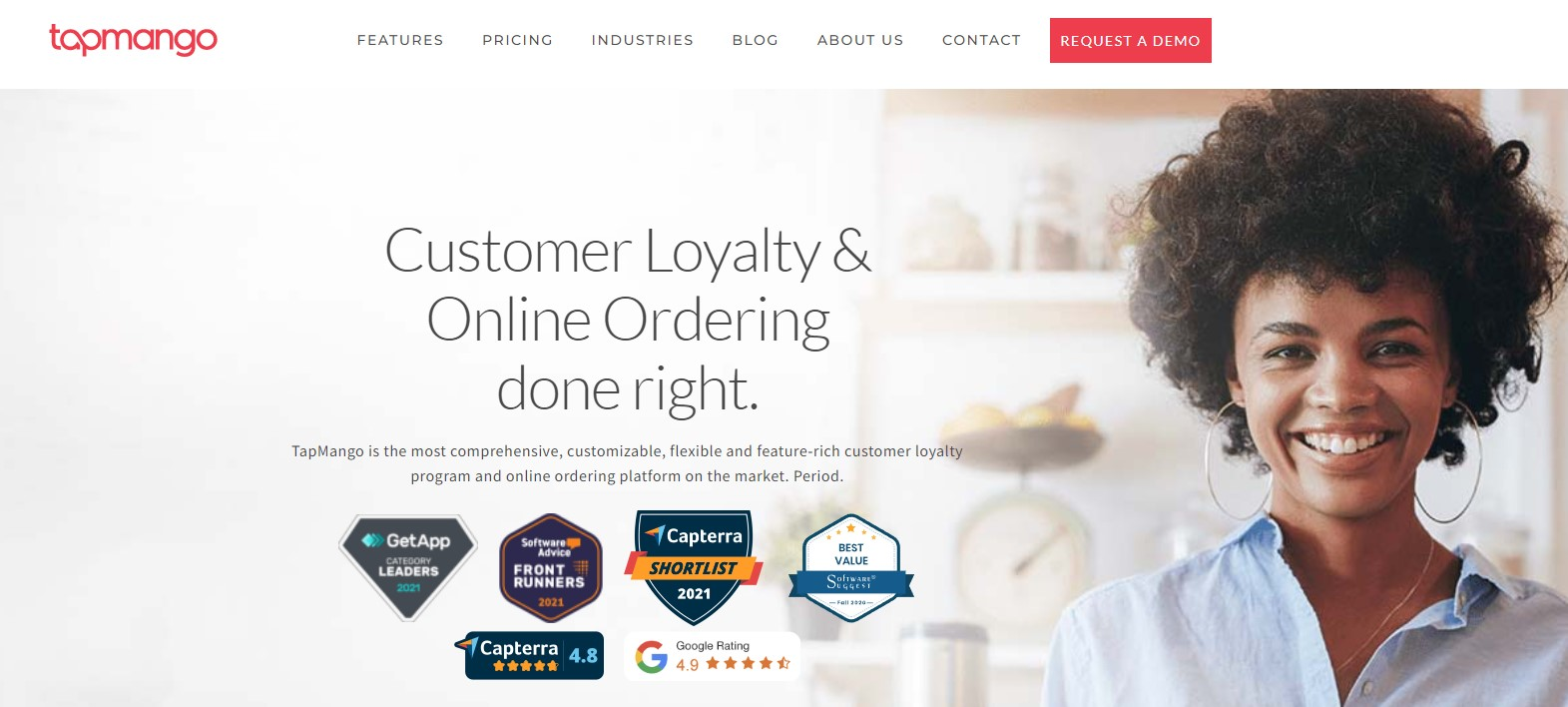Image resolution: width=1568 pixels, height=707 pixels.
Task: Click the Google rating stars
Action: pyautogui.click(x=749, y=663)
